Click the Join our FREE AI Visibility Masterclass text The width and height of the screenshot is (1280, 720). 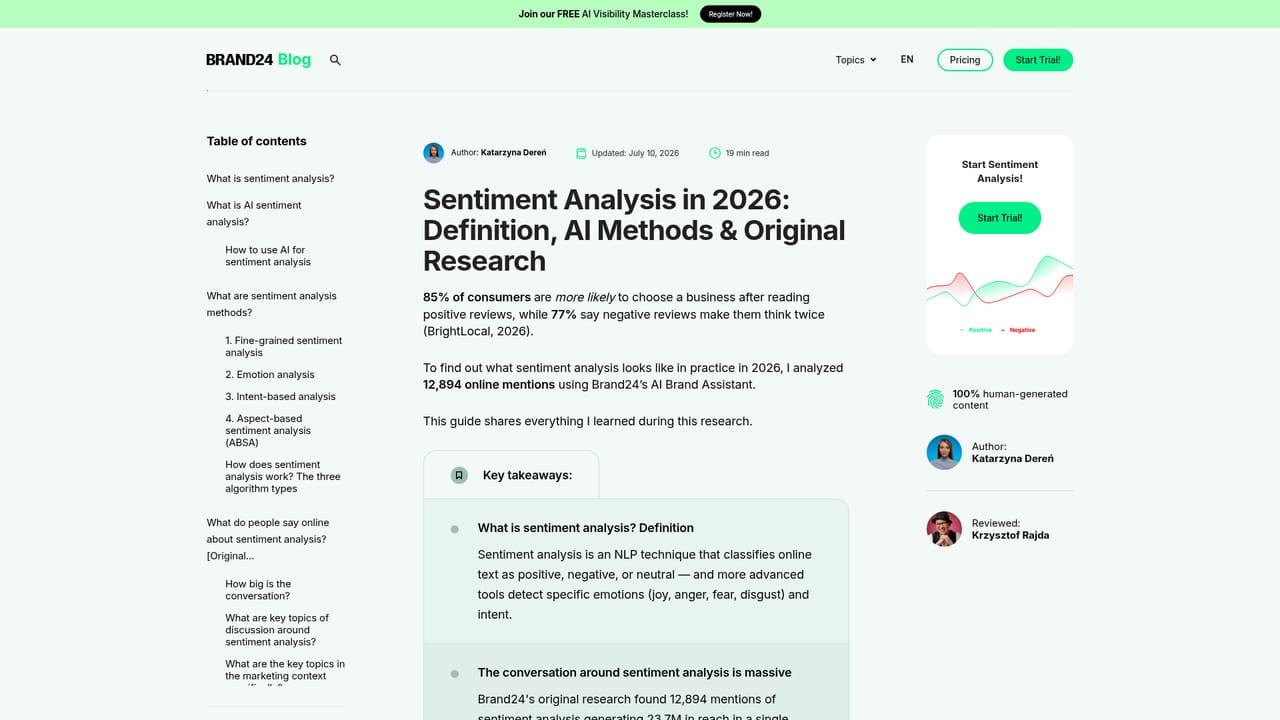(x=603, y=14)
